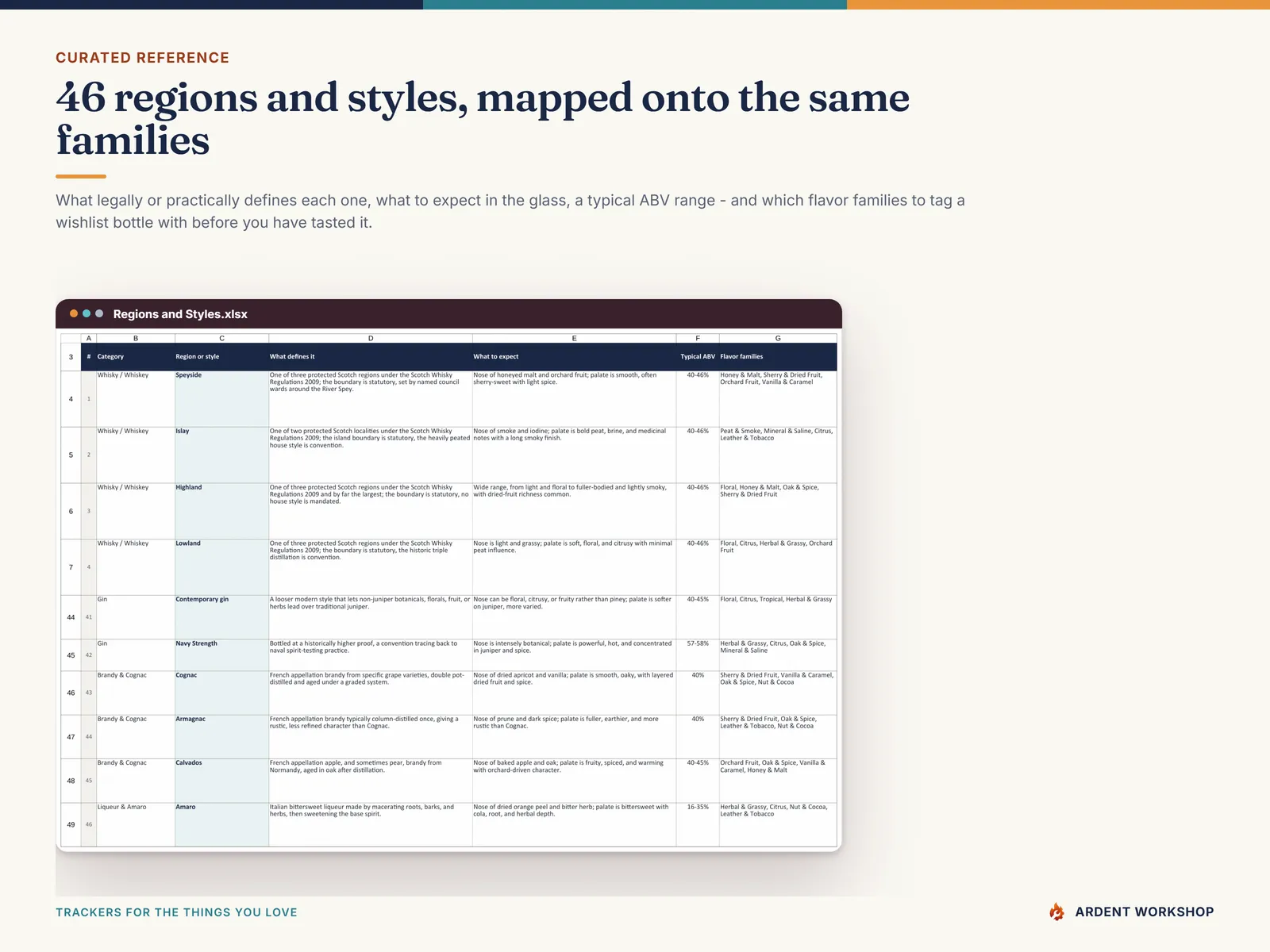Click the What to expect header cell
The height and width of the screenshot is (952, 1270).
click(x=574, y=357)
